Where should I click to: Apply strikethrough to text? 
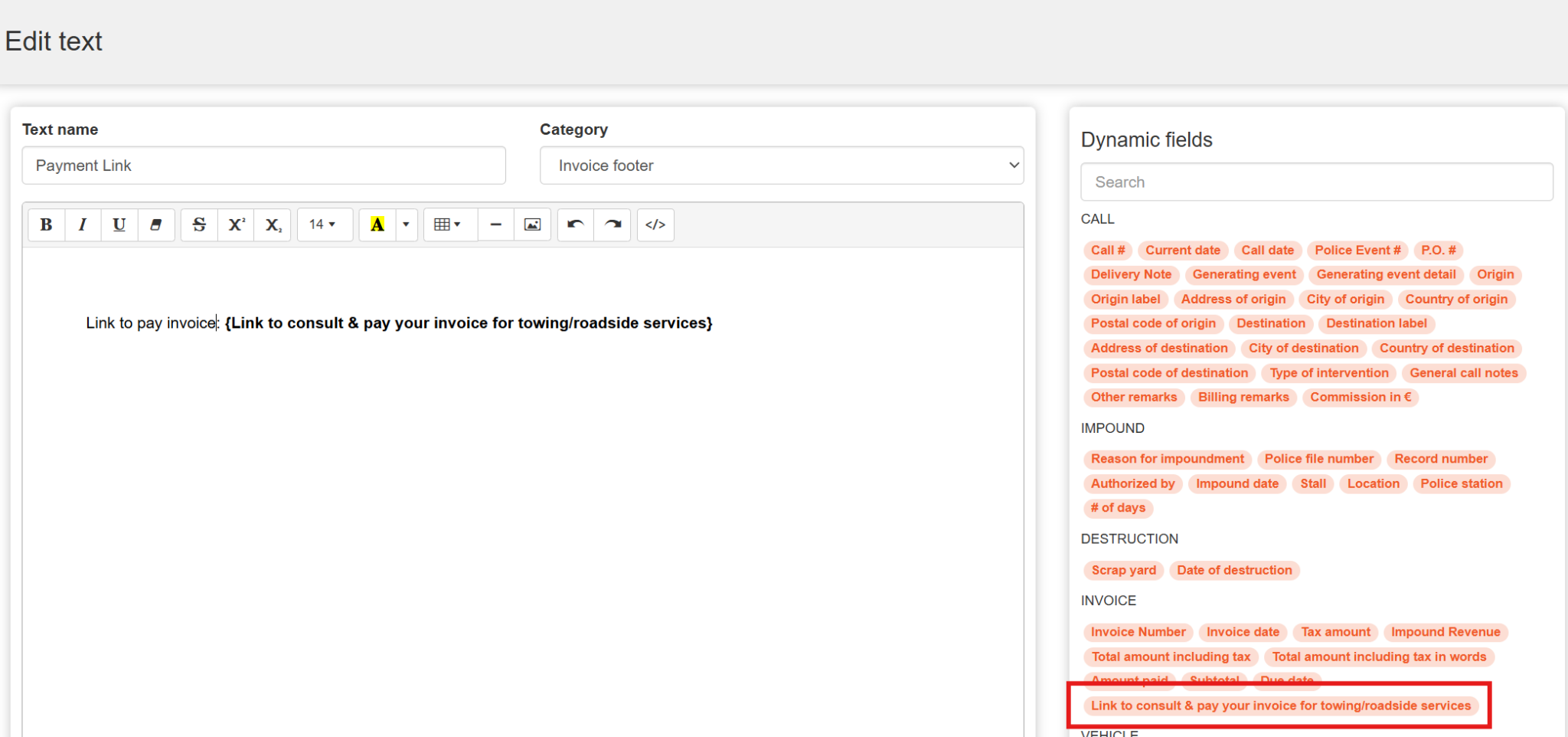click(199, 224)
